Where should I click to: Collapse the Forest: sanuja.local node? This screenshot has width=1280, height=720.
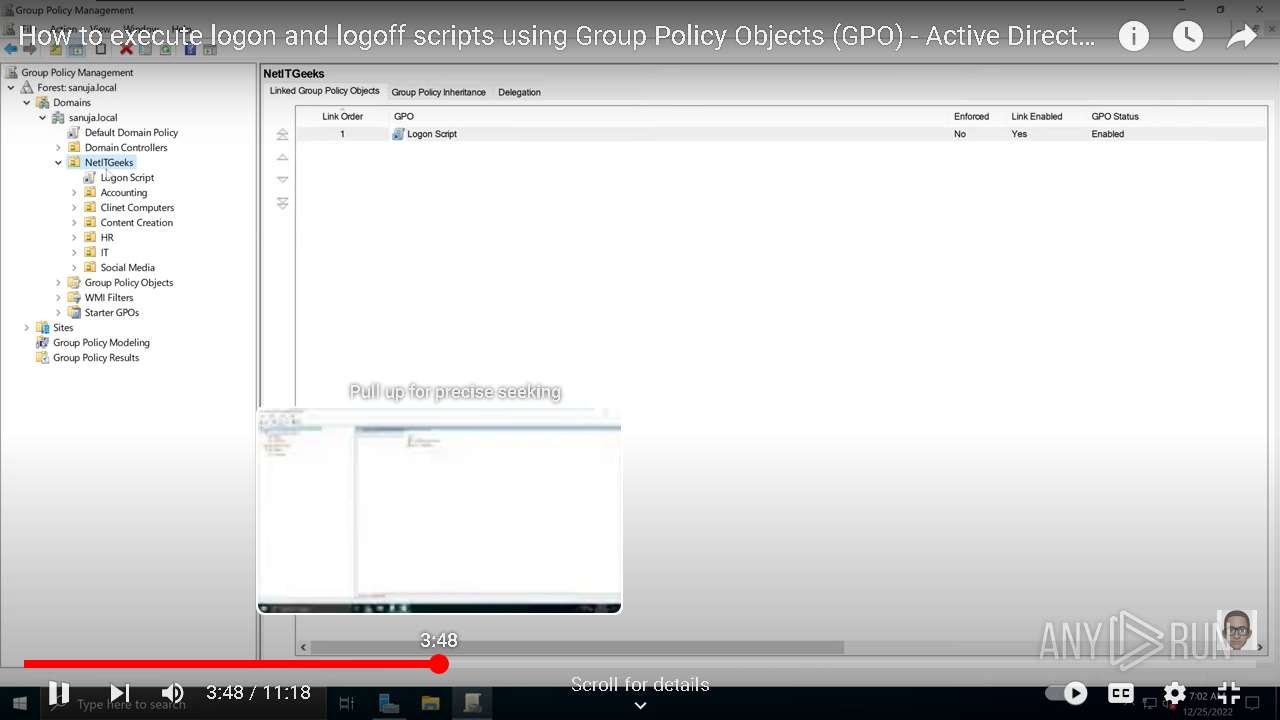point(11,88)
